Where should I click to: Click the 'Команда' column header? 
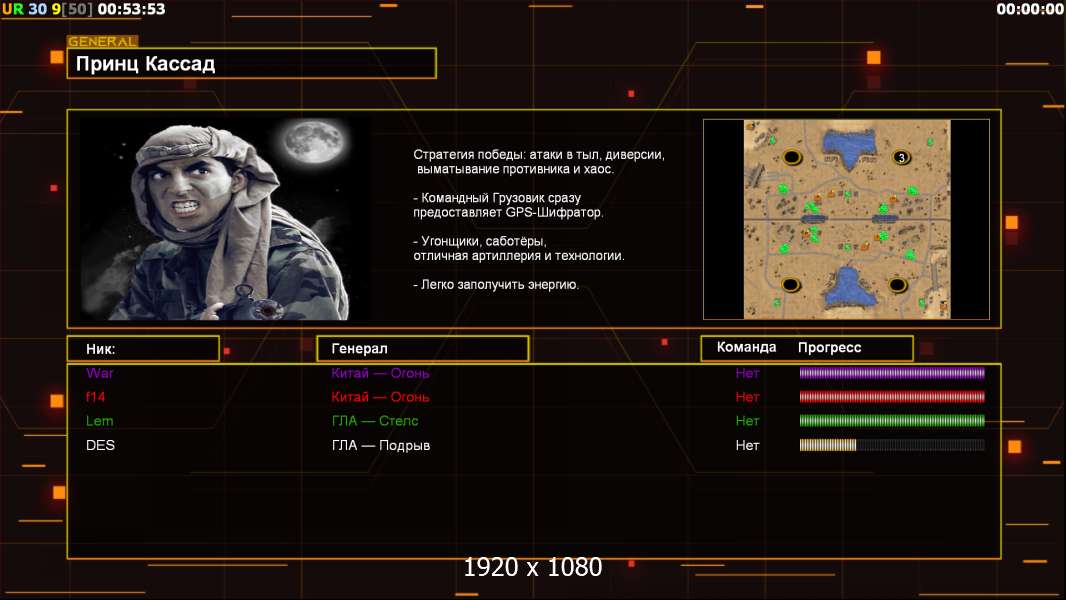[x=746, y=348]
